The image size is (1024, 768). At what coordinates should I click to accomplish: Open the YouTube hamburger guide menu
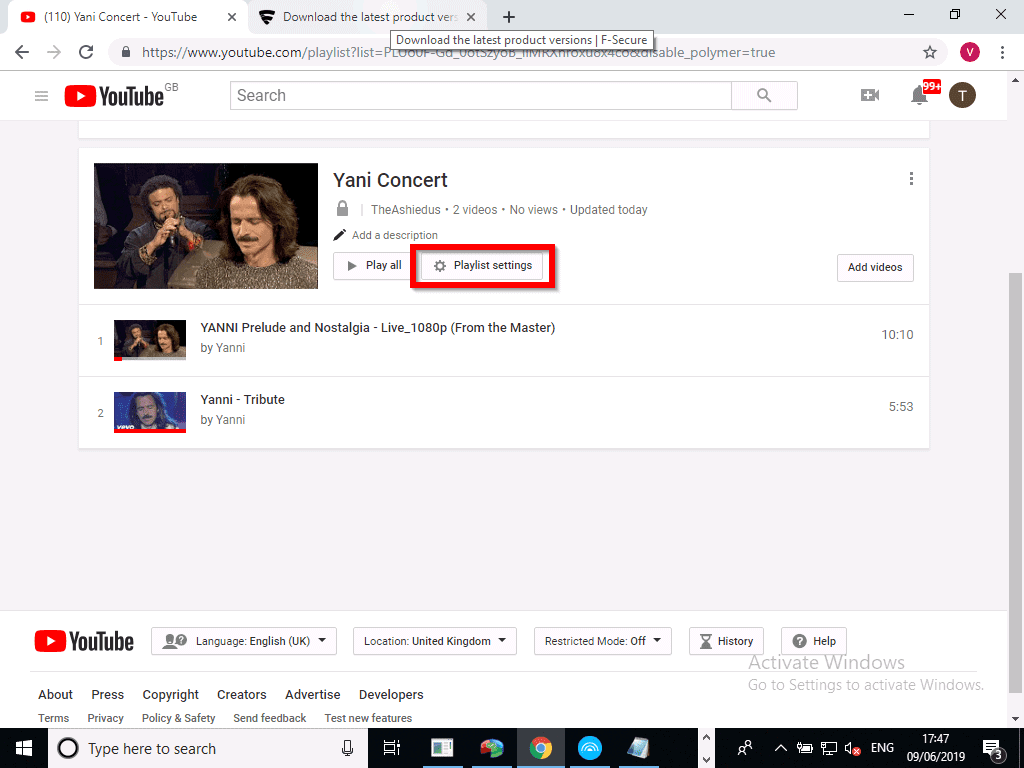pyautogui.click(x=41, y=96)
